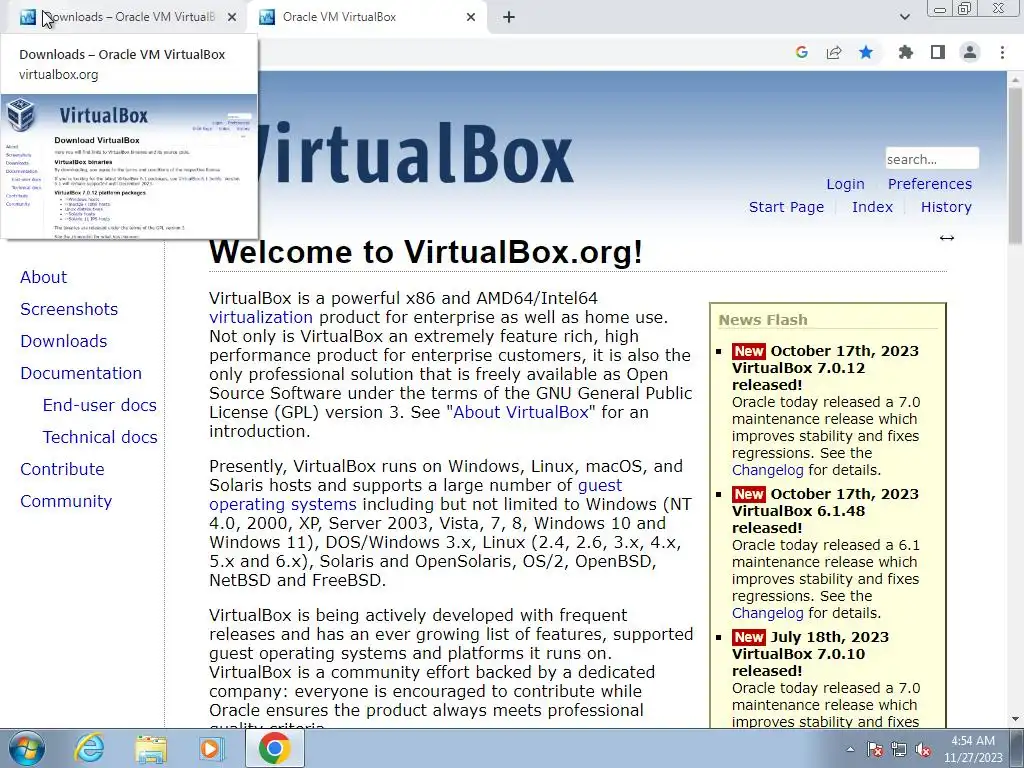1024x768 pixels.
Task: Open Downloads in the sidebar
Action: [x=63, y=341]
